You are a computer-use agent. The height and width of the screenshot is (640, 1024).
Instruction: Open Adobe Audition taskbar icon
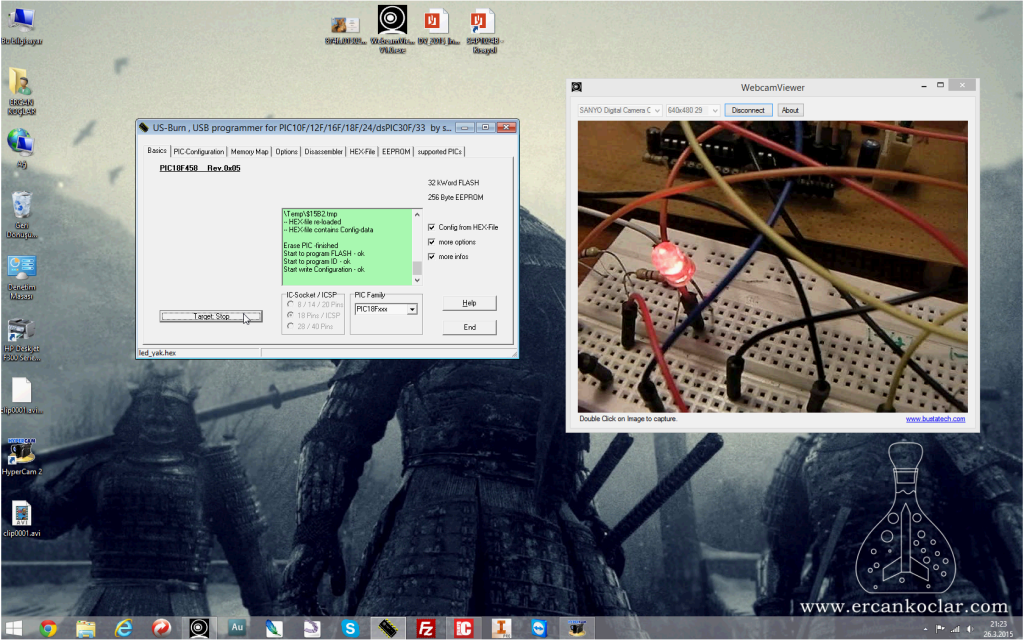pos(236,628)
